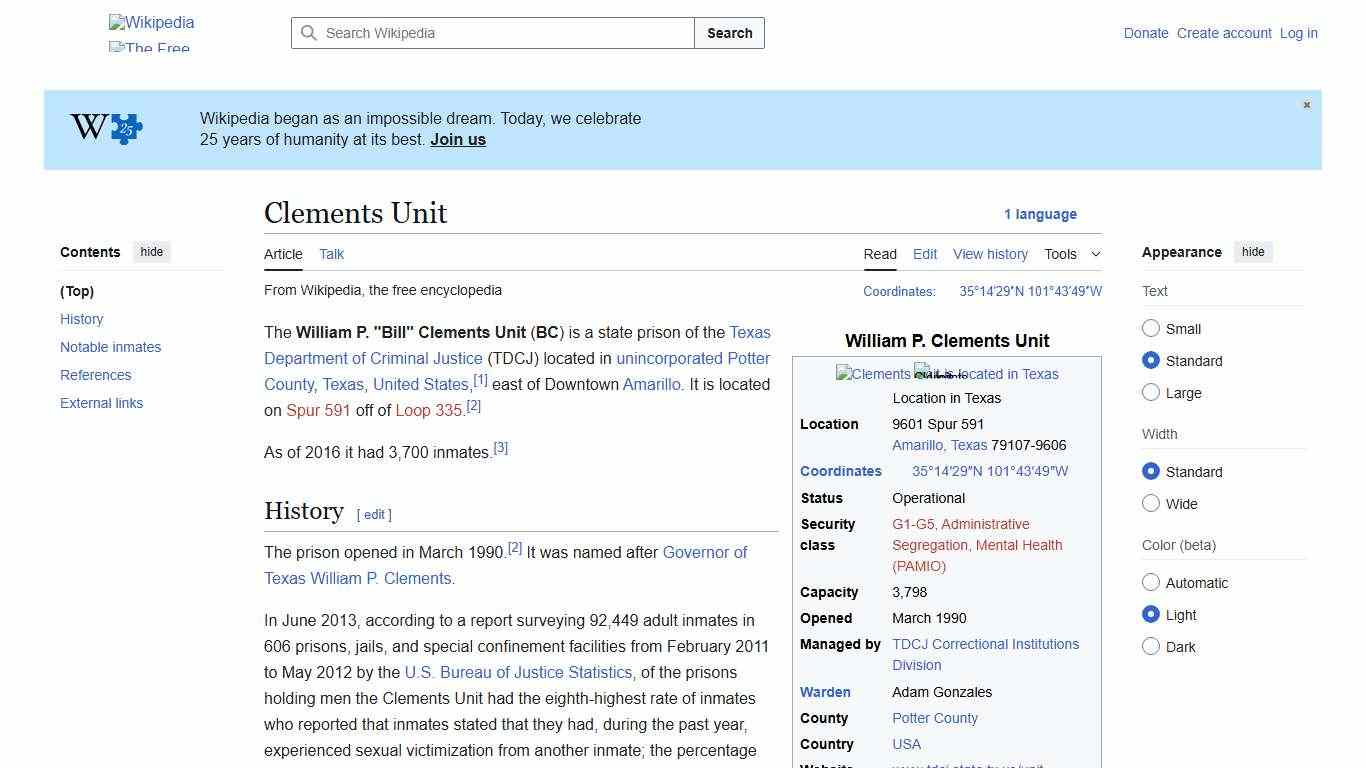This screenshot has height=768, width=1366.
Task: Click edit beside the History heading
Action: coord(374,514)
